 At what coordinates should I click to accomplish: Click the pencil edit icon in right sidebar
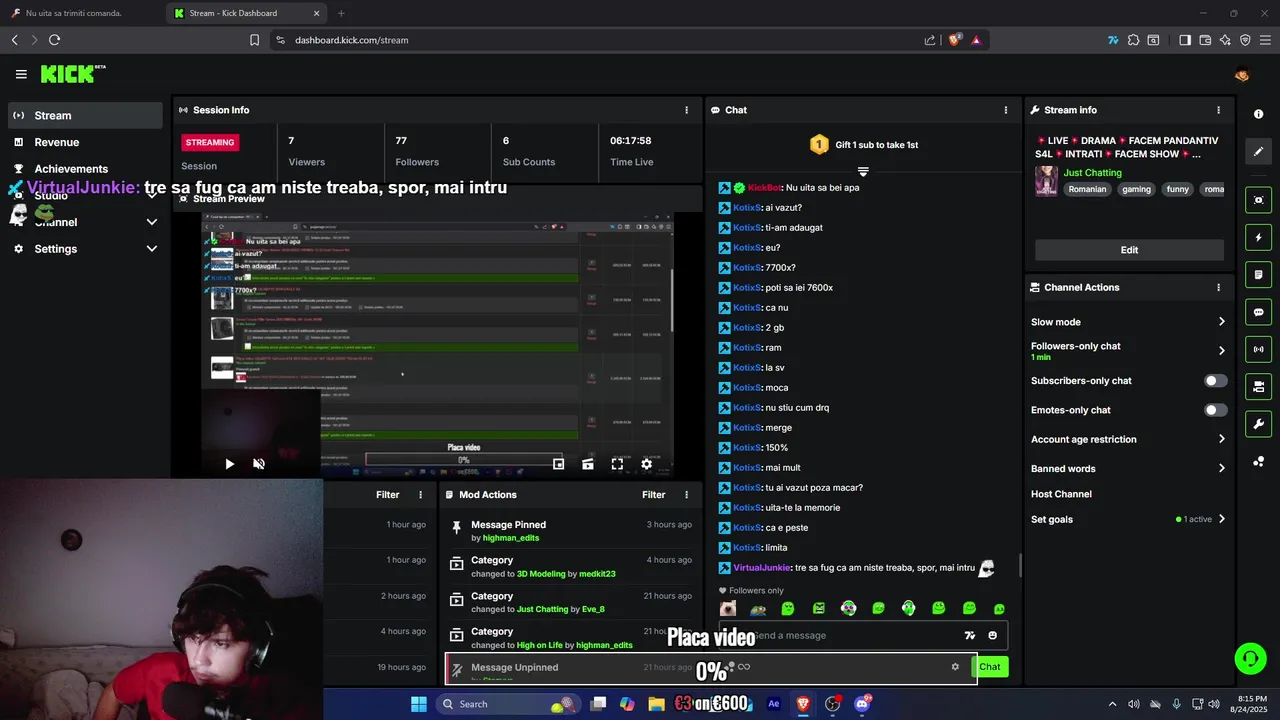pos(1258,152)
